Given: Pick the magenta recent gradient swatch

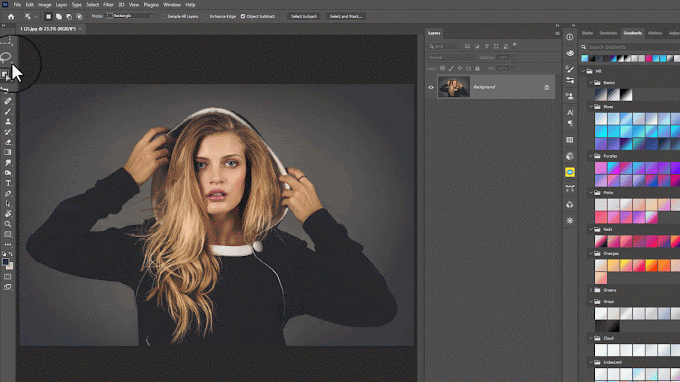Looking at the screenshot, I should [649, 59].
